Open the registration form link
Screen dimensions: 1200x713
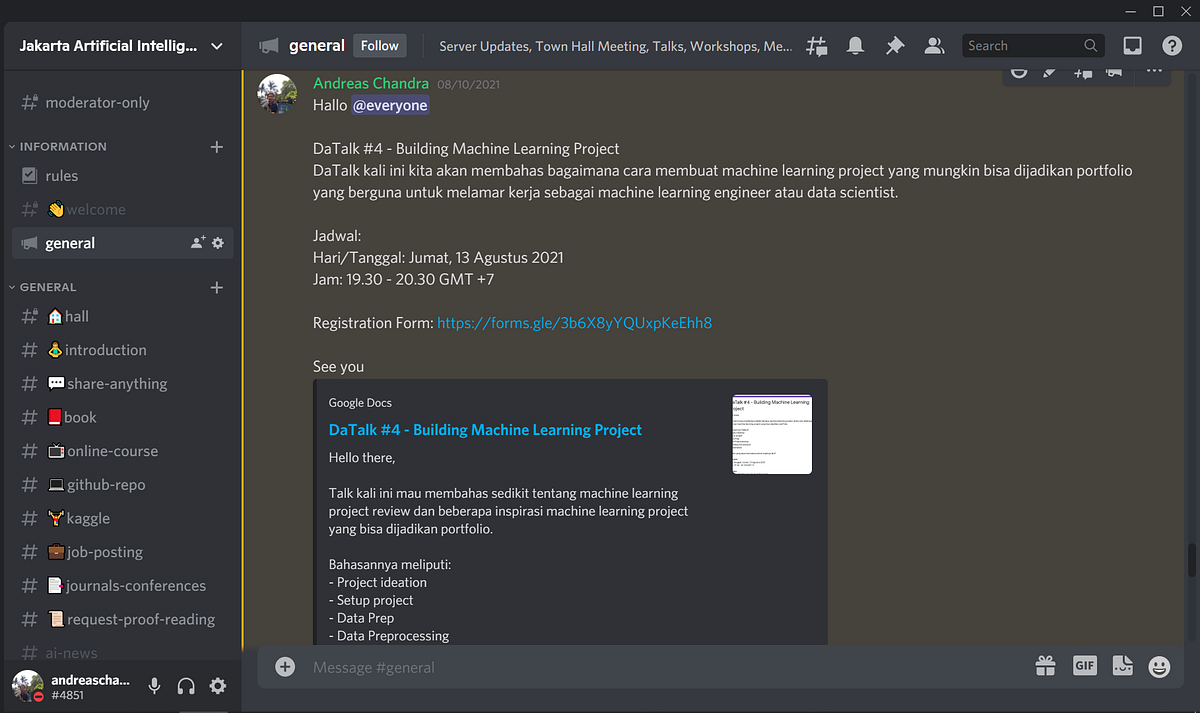coord(574,323)
